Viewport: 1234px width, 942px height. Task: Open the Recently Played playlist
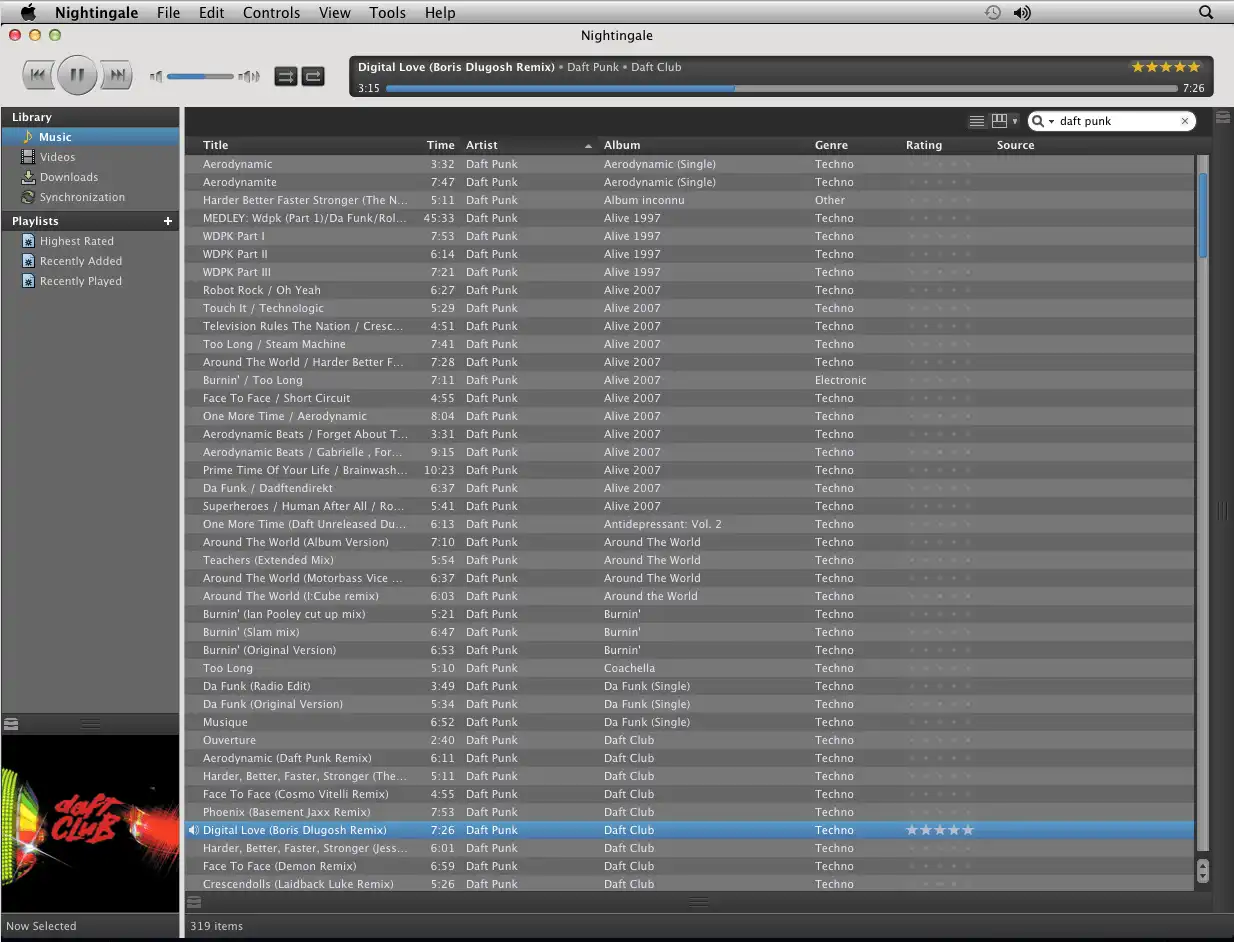coord(90,281)
